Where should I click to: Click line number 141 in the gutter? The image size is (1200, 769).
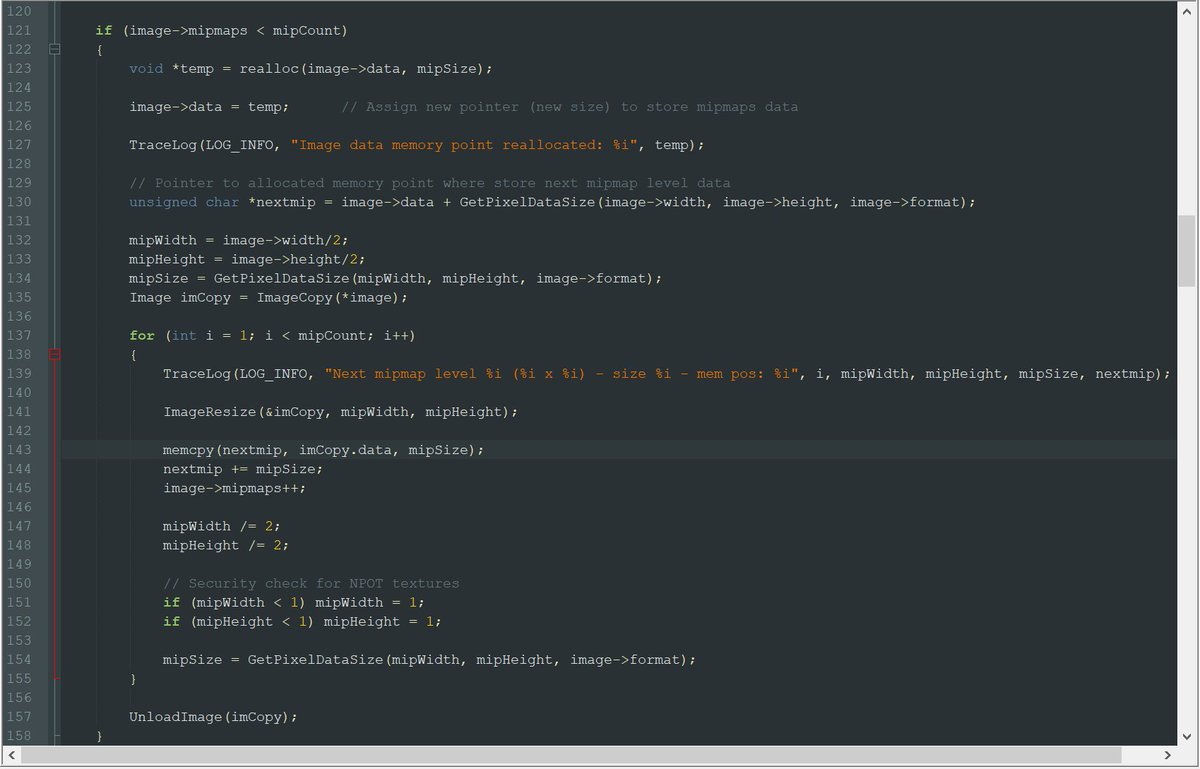(x=19, y=411)
